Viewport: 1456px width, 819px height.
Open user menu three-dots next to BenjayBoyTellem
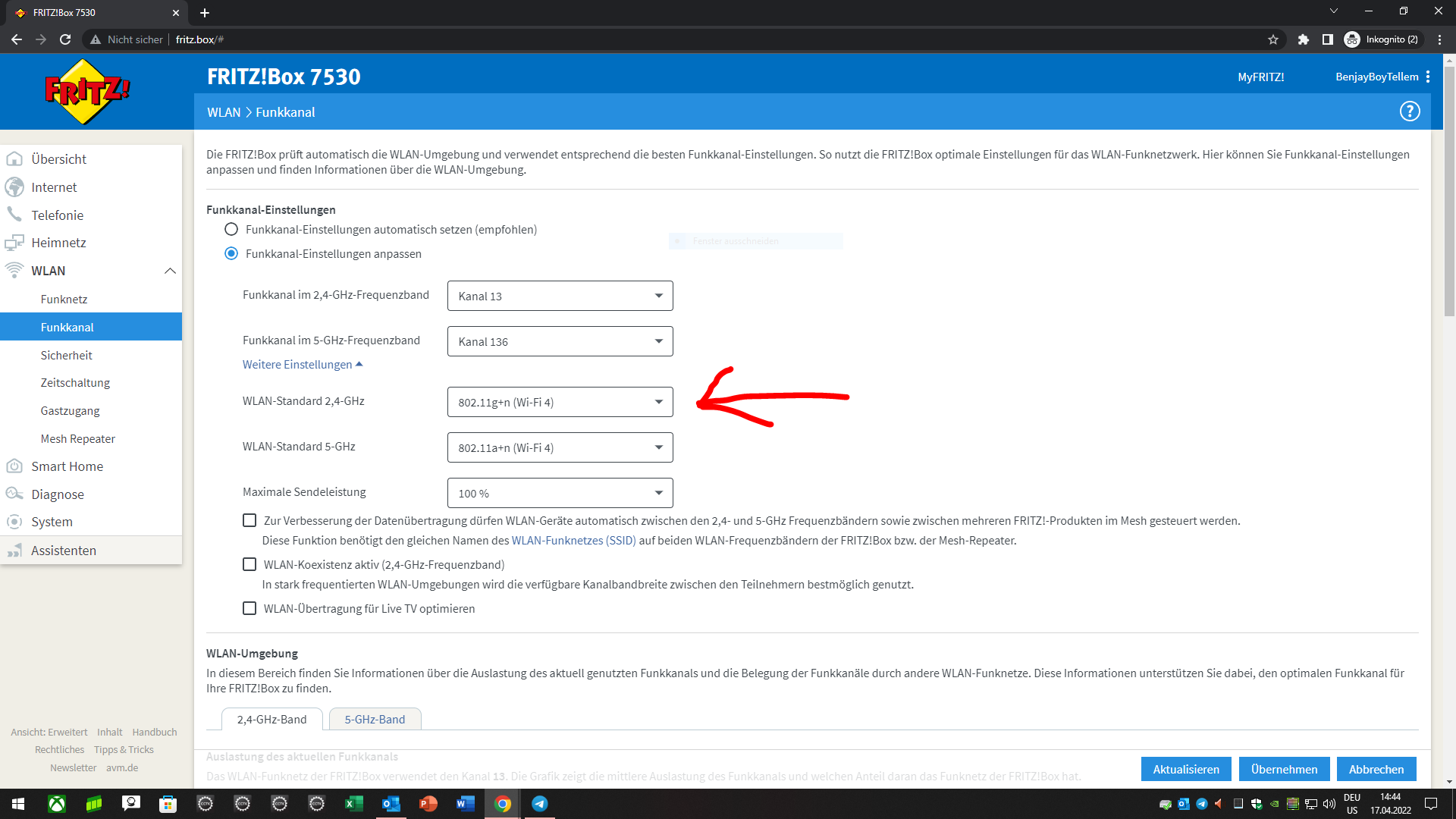(1428, 77)
